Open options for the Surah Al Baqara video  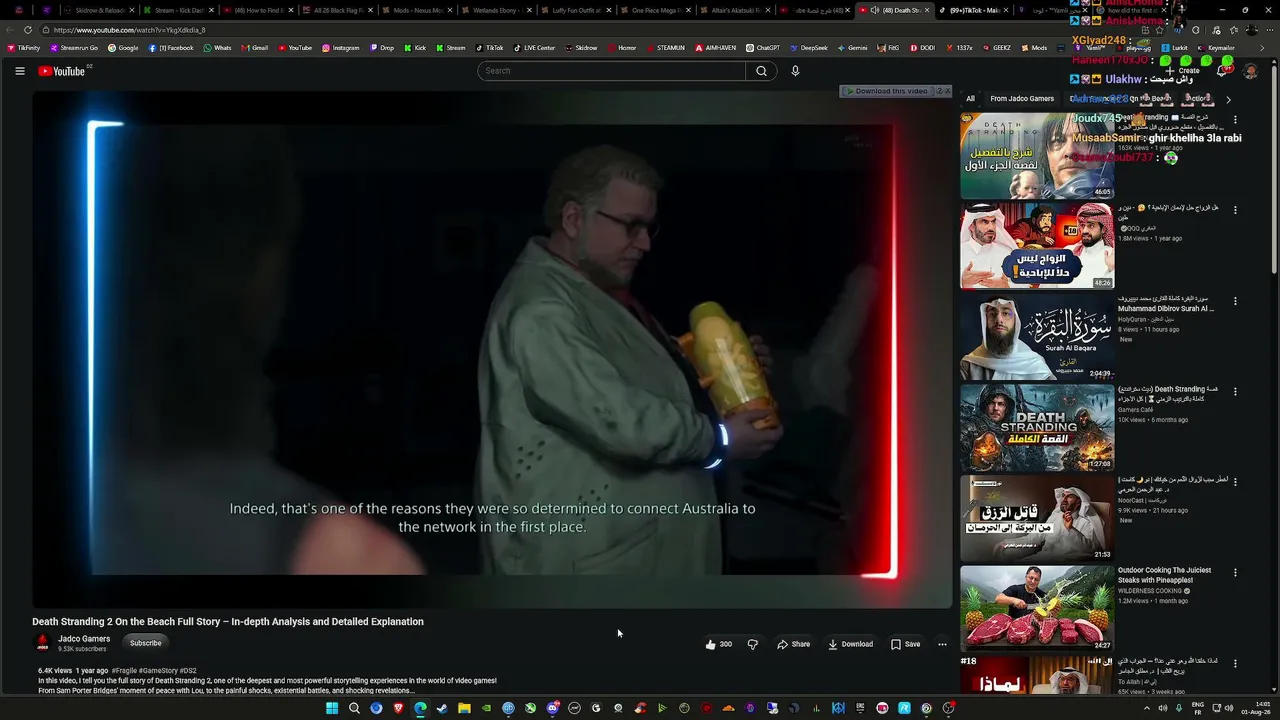(1235, 301)
